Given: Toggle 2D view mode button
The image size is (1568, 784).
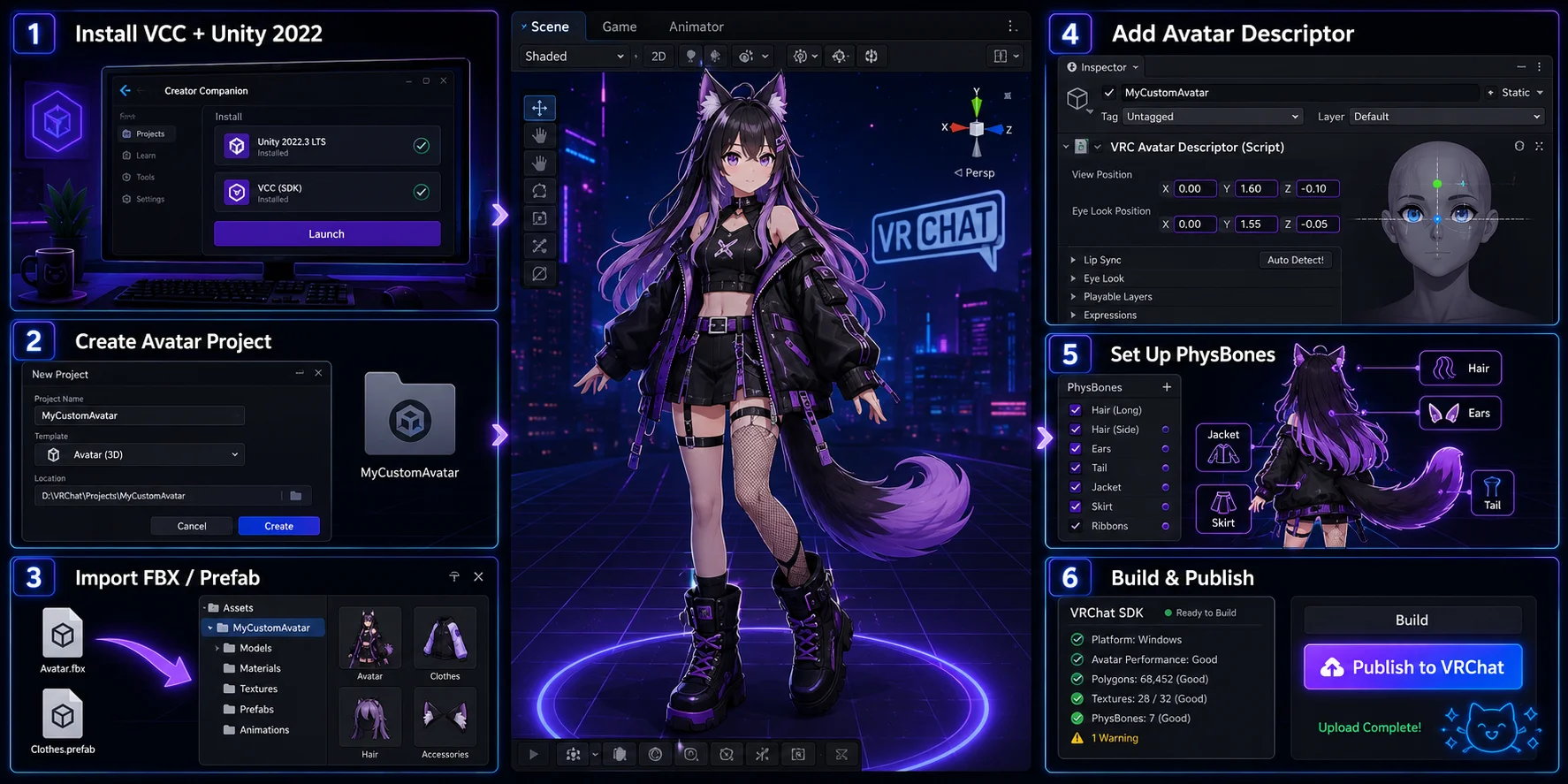Looking at the screenshot, I should coord(658,56).
